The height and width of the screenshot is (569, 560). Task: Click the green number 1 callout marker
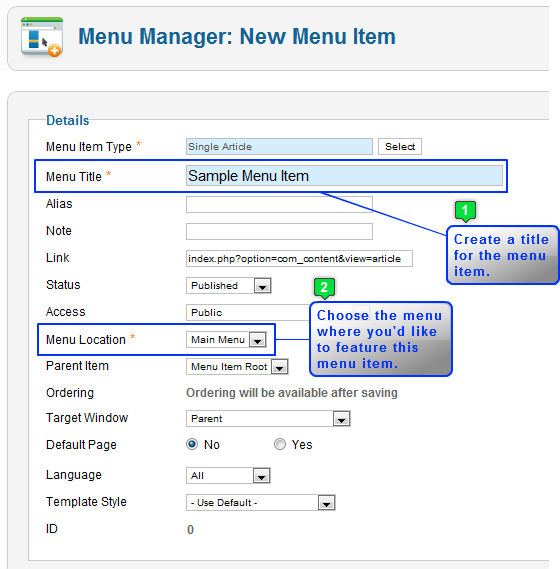[x=465, y=211]
